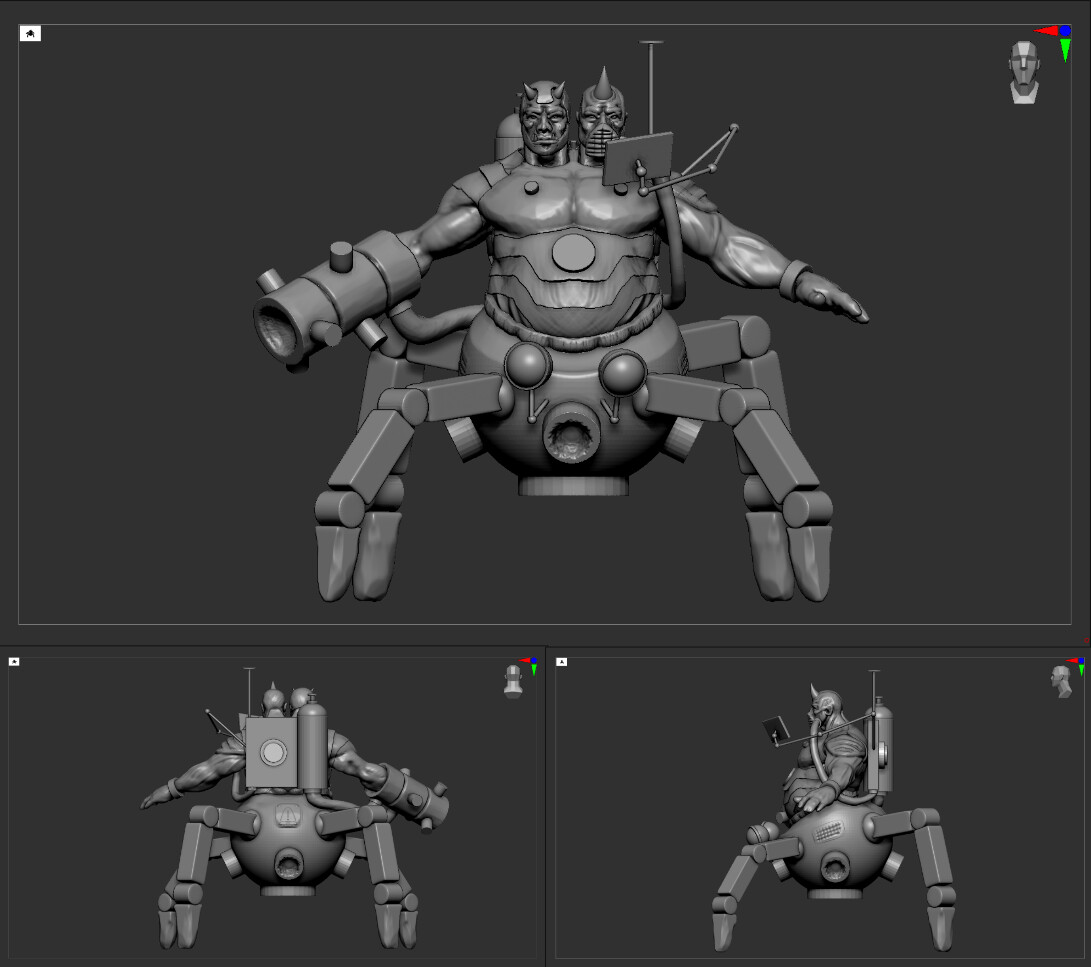Click the corner icon in the bottom-left viewport
The image size is (1091, 967).
[x=14, y=661]
